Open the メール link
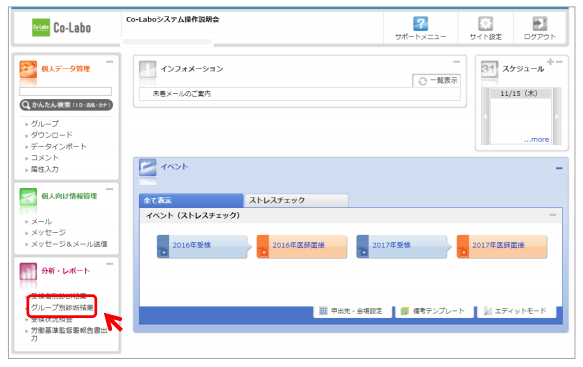Screen dimensions: 583x367 pos(41,222)
